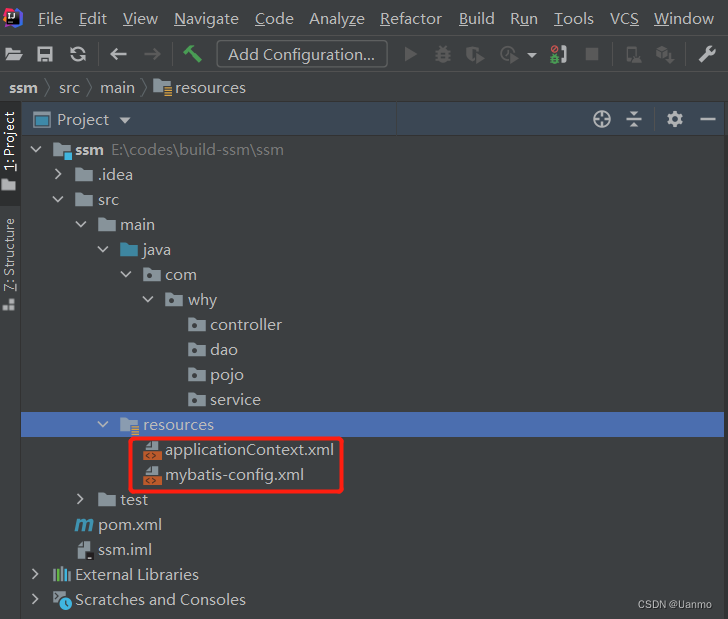Select the 7: Structure side tab

tap(9, 263)
